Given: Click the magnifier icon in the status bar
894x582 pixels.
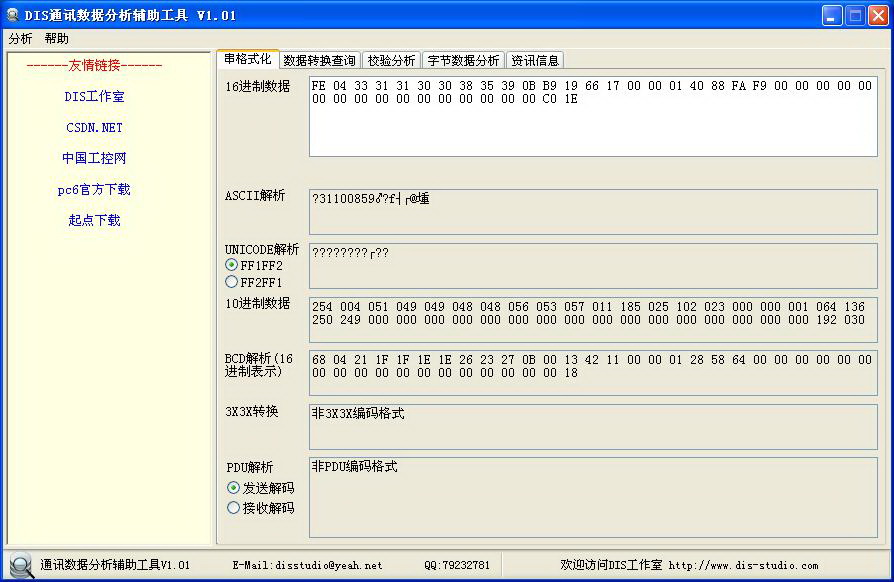Looking at the screenshot, I should tap(21, 565).
